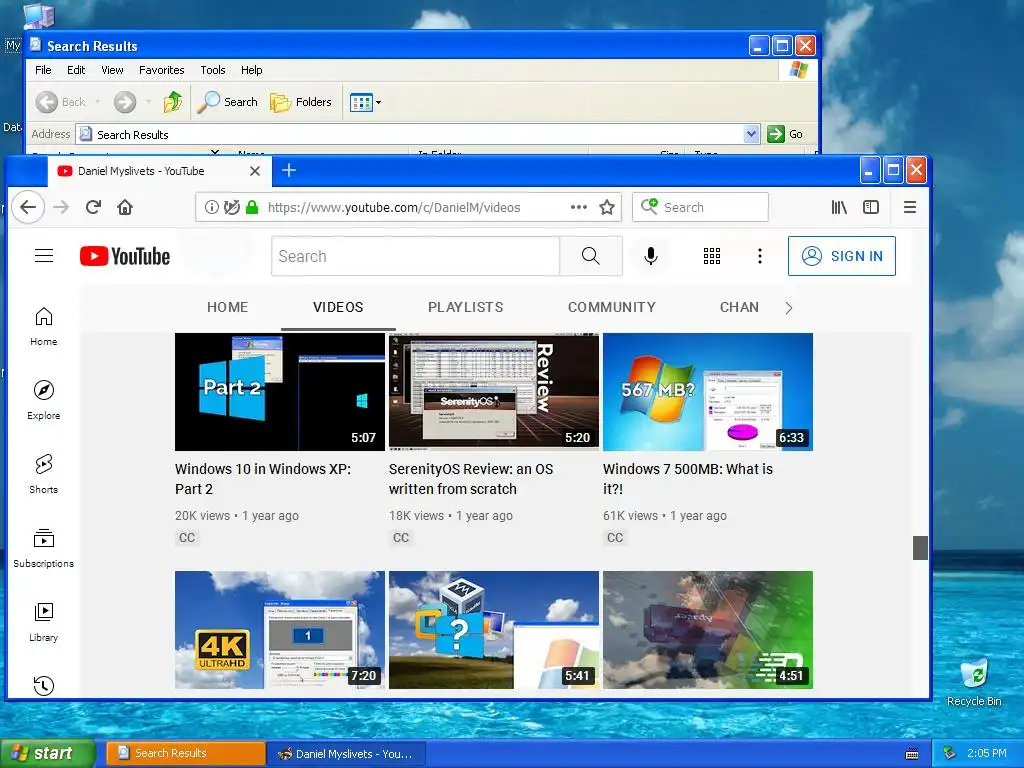The width and height of the screenshot is (1024, 768).
Task: Go to the Firefox home page
Action: pyautogui.click(x=125, y=207)
